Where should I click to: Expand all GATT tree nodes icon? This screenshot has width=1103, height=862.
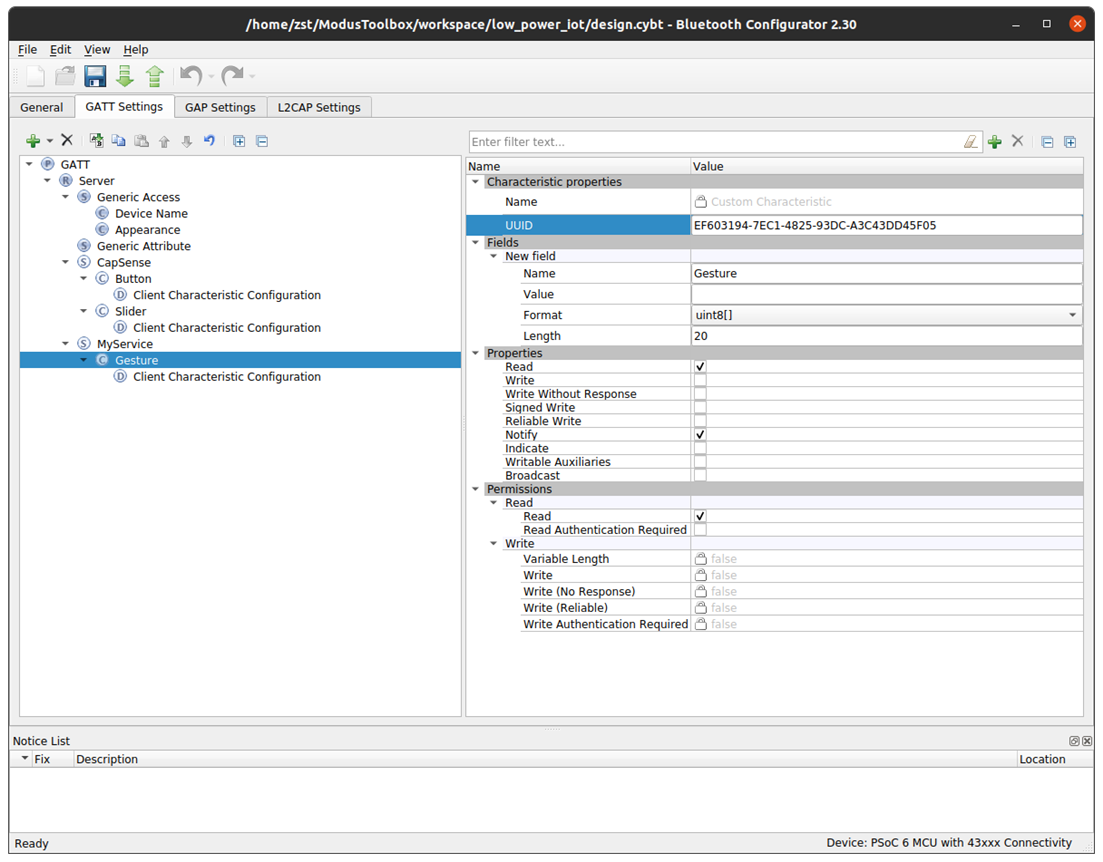[239, 141]
